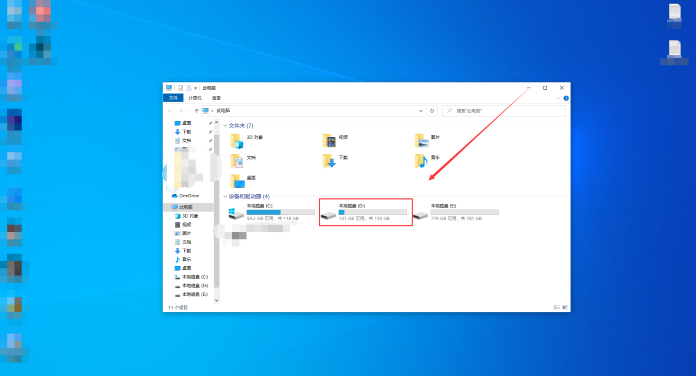Open the 下载 folder tile in the main pane
This screenshot has width=696, height=376.
tap(336, 161)
